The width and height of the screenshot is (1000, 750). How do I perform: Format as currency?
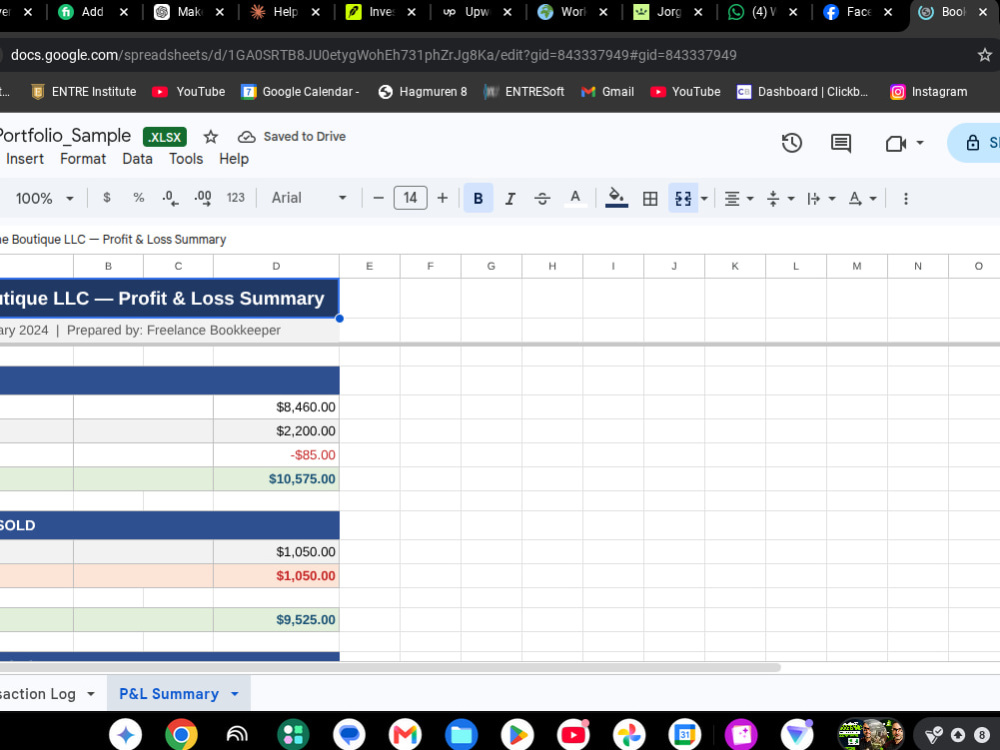click(107, 198)
